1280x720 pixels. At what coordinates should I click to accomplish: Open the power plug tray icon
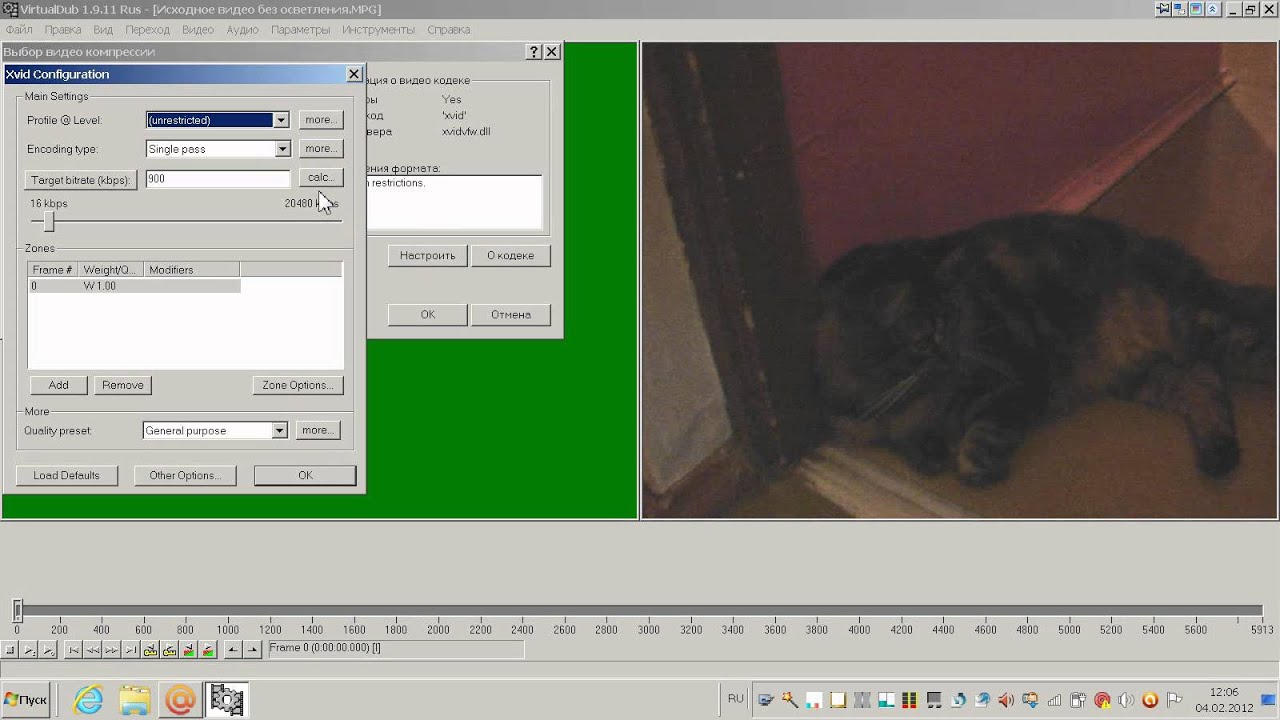1078,700
